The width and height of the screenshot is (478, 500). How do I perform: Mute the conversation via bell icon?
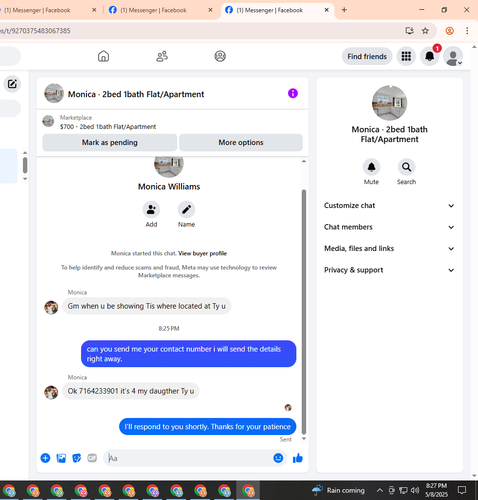click(x=371, y=167)
